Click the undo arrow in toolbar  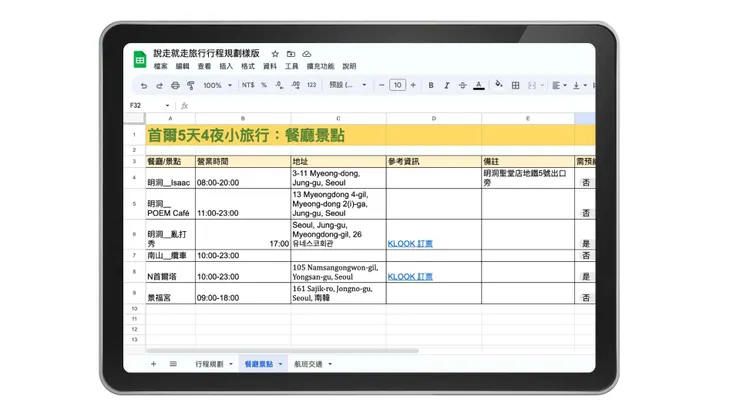pos(143,85)
